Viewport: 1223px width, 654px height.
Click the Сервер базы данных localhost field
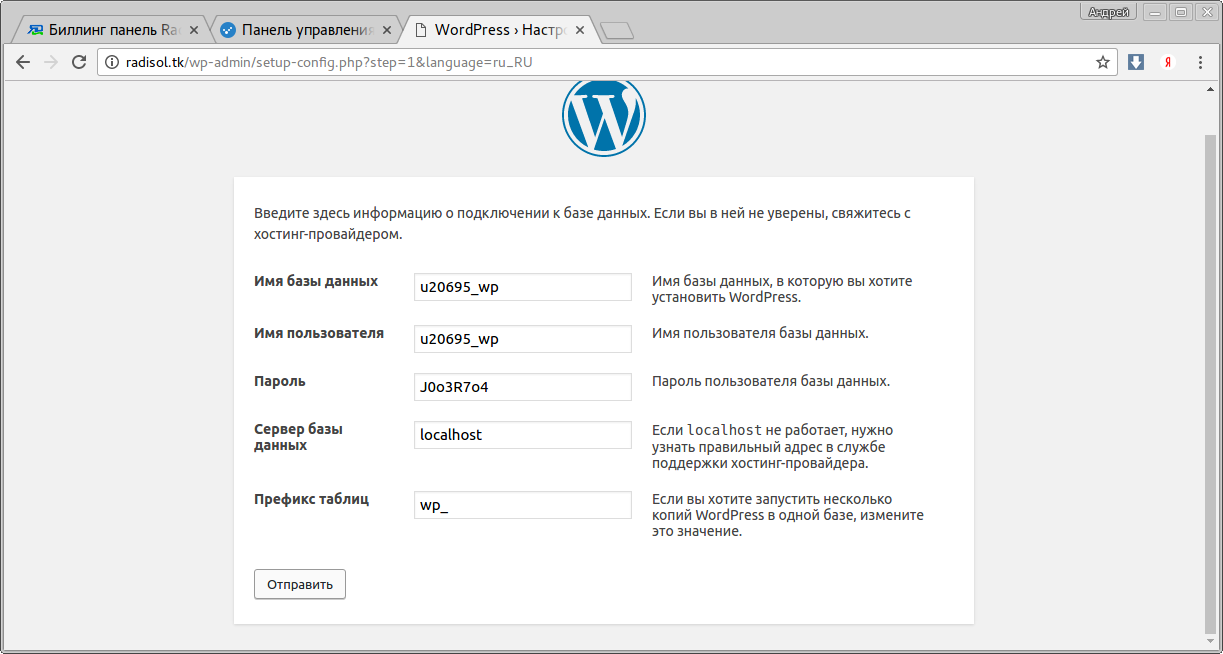523,435
